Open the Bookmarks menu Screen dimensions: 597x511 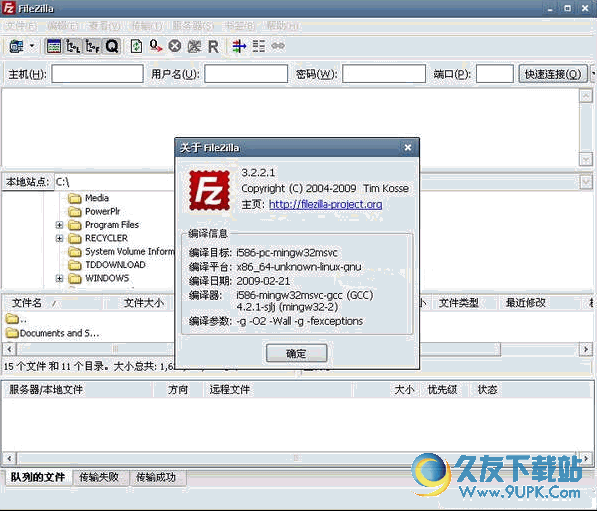pos(240,26)
